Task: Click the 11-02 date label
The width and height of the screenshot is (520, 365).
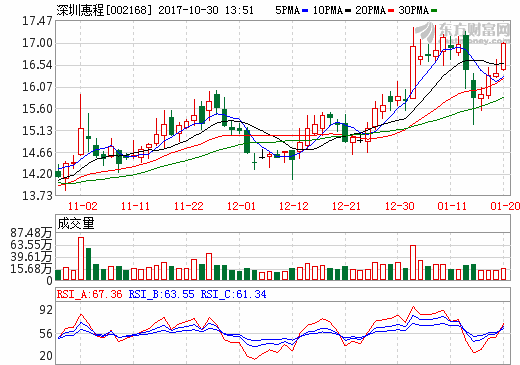Action: pos(82,206)
